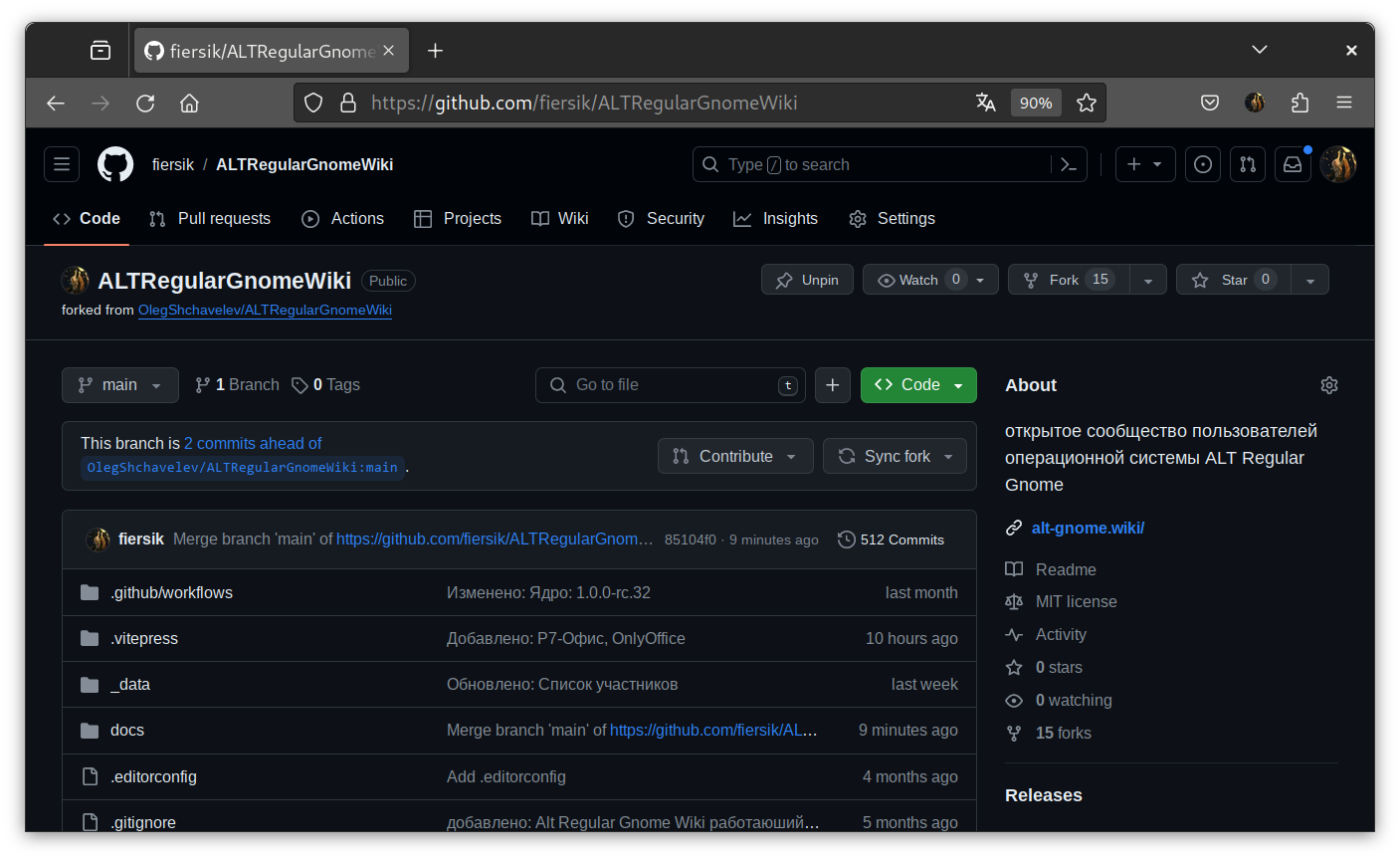Open the browser extensions puzzle icon

point(1300,103)
